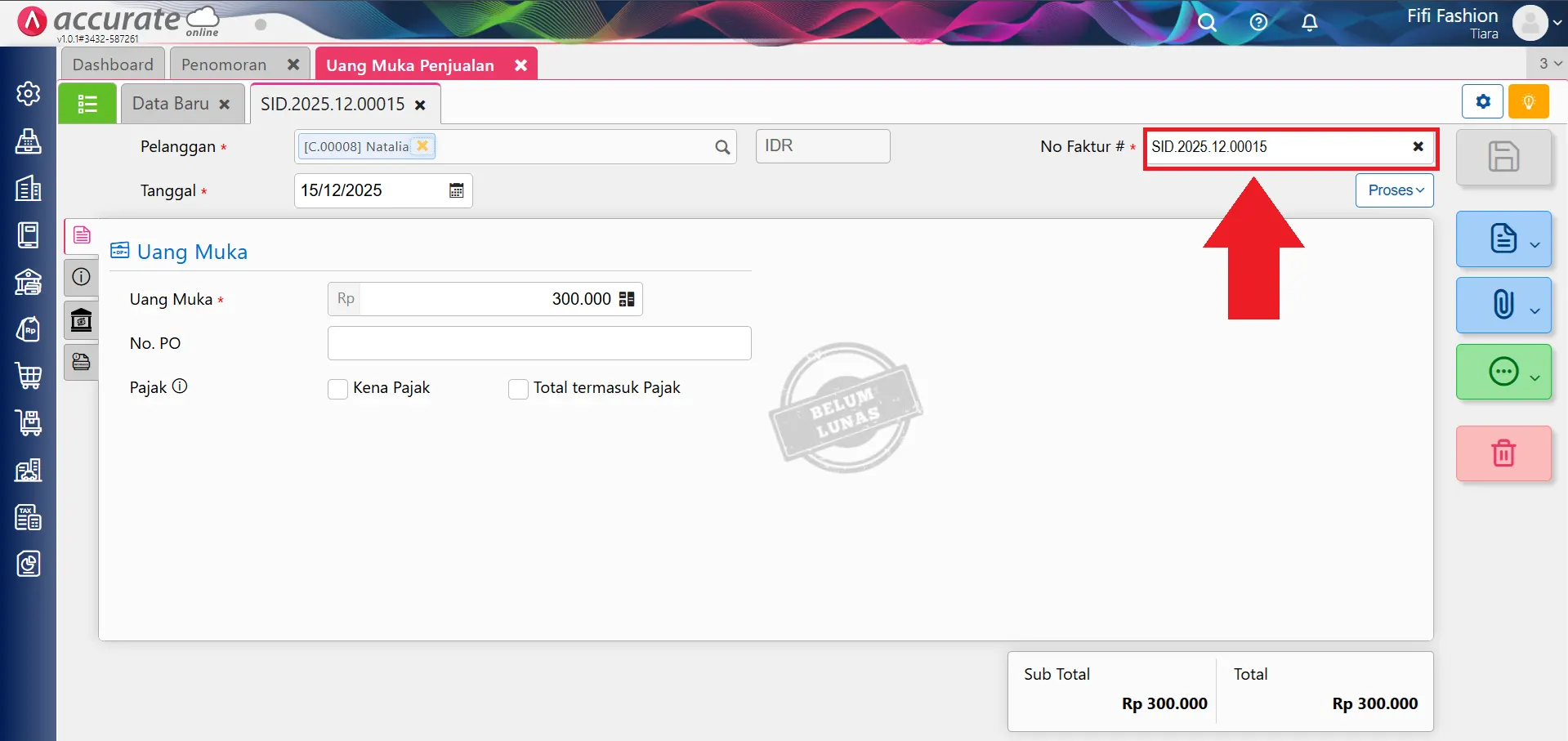Click the calculator icon in Uang Muka field

tap(627, 299)
